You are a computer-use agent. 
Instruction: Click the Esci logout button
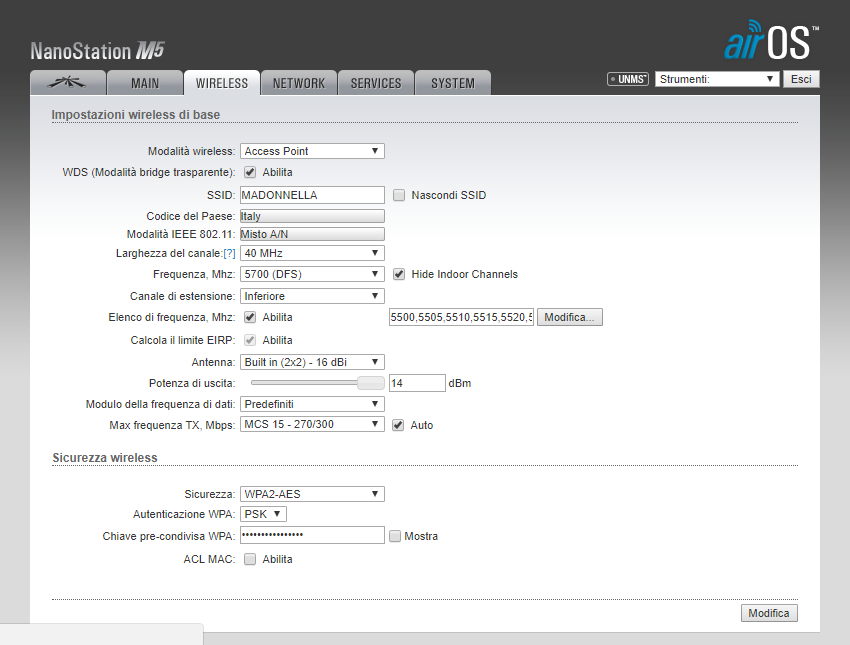pyautogui.click(x=801, y=79)
